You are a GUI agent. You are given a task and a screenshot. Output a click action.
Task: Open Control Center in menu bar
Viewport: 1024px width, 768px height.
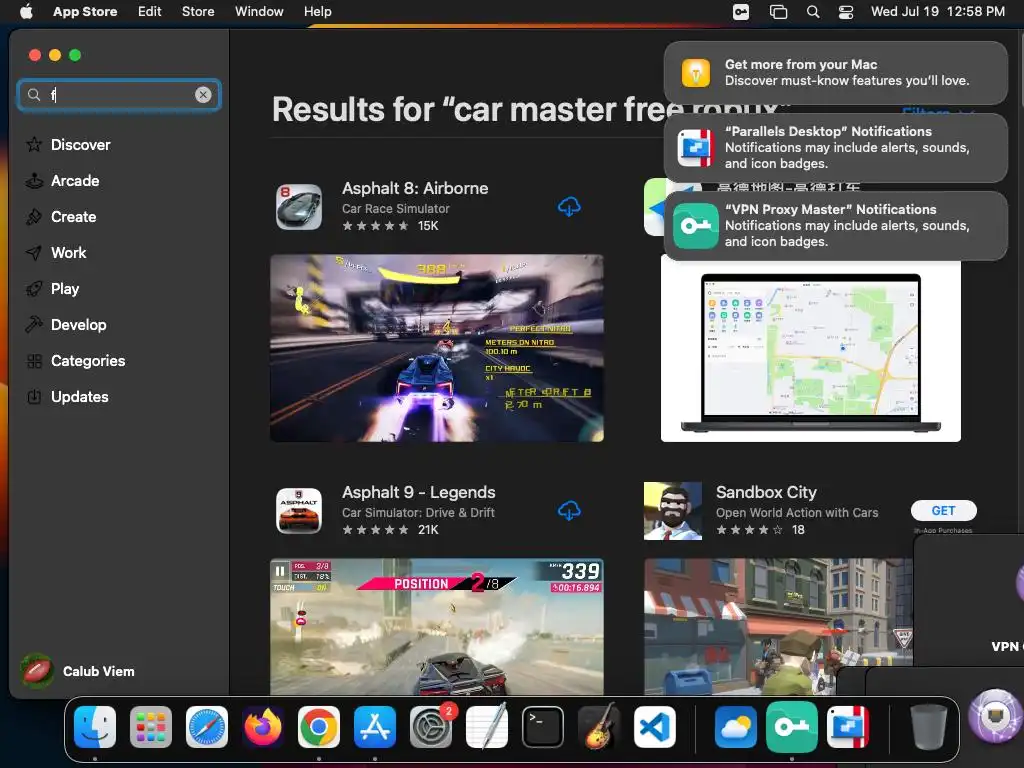pyautogui.click(x=846, y=12)
